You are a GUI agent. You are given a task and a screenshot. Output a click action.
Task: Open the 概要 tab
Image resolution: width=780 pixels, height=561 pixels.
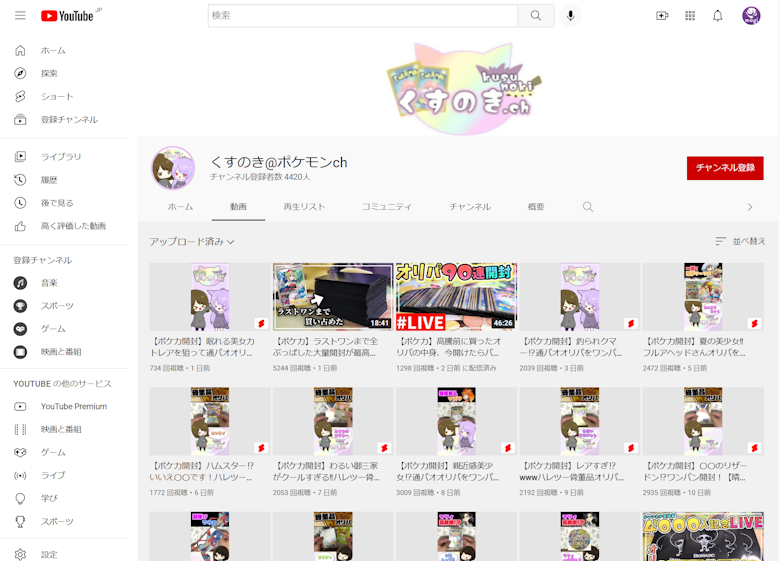point(536,207)
